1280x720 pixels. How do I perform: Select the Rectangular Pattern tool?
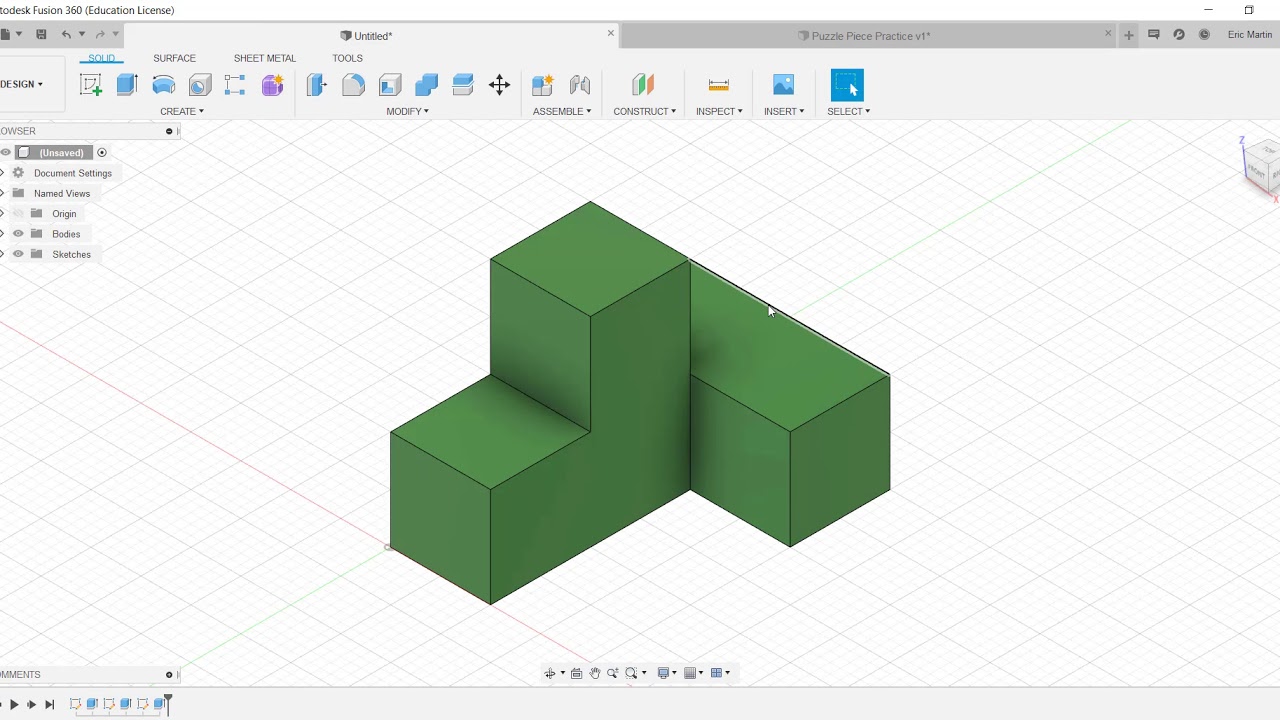point(235,85)
